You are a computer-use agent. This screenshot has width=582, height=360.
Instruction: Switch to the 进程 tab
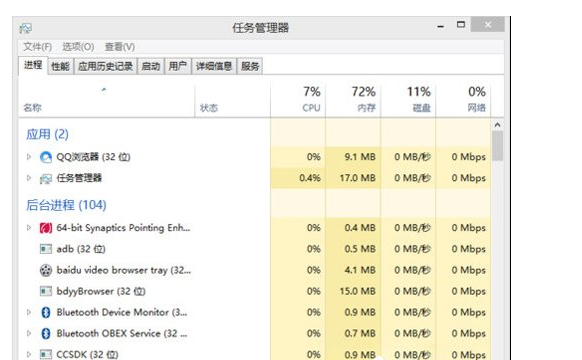click(33, 66)
